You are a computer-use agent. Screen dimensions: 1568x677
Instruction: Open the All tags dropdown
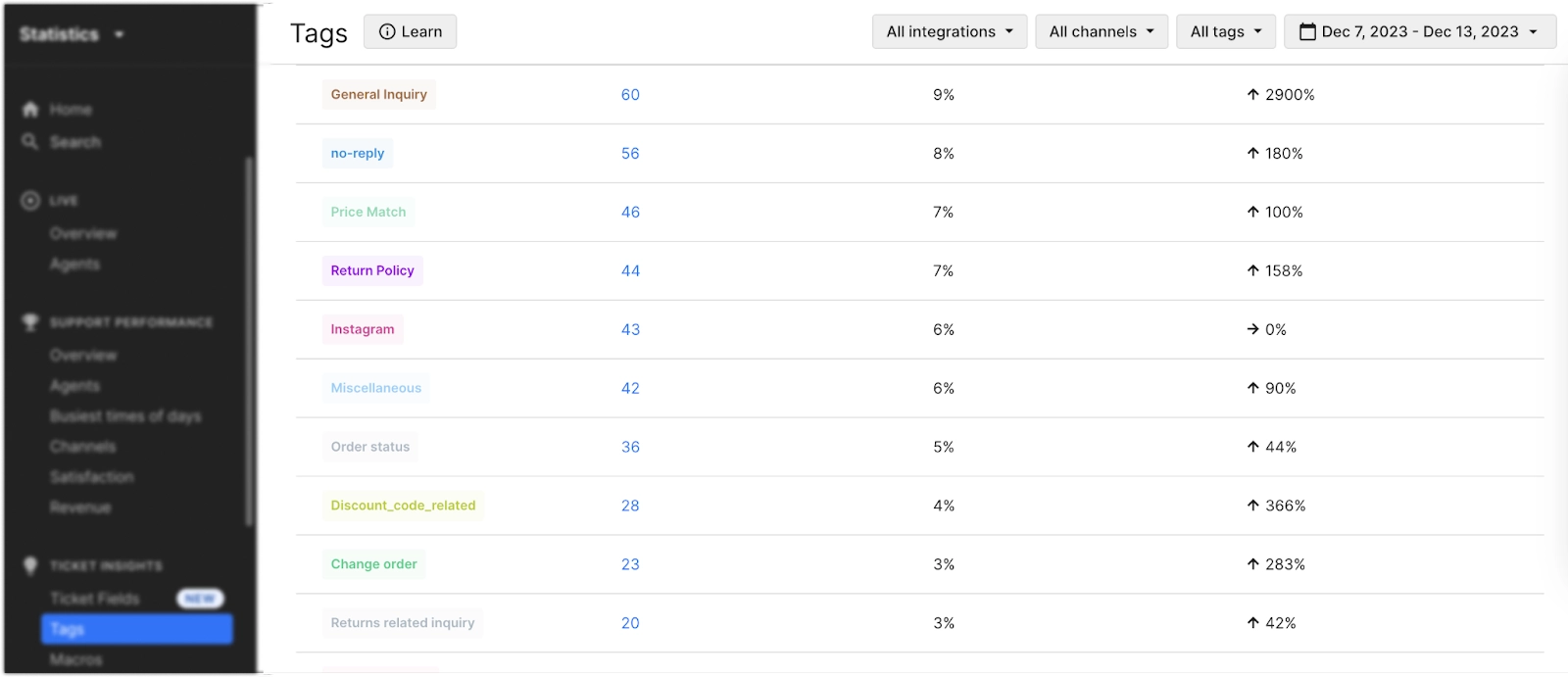click(x=1225, y=32)
